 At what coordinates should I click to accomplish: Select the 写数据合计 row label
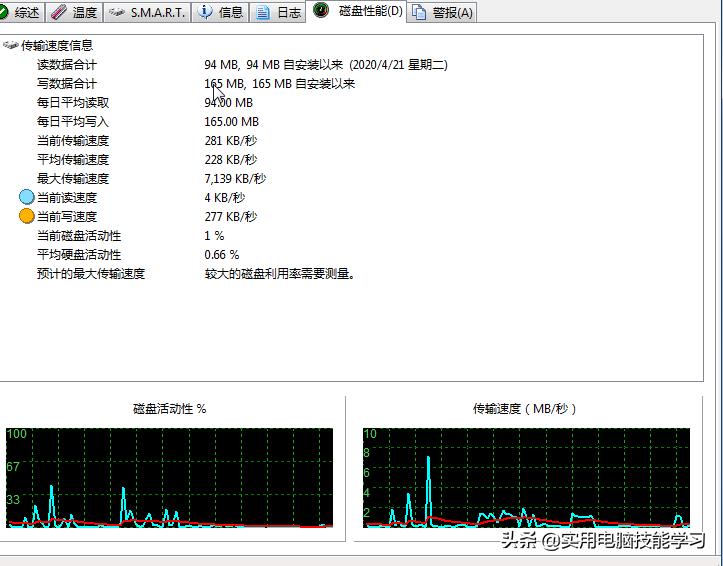pyautogui.click(x=67, y=83)
